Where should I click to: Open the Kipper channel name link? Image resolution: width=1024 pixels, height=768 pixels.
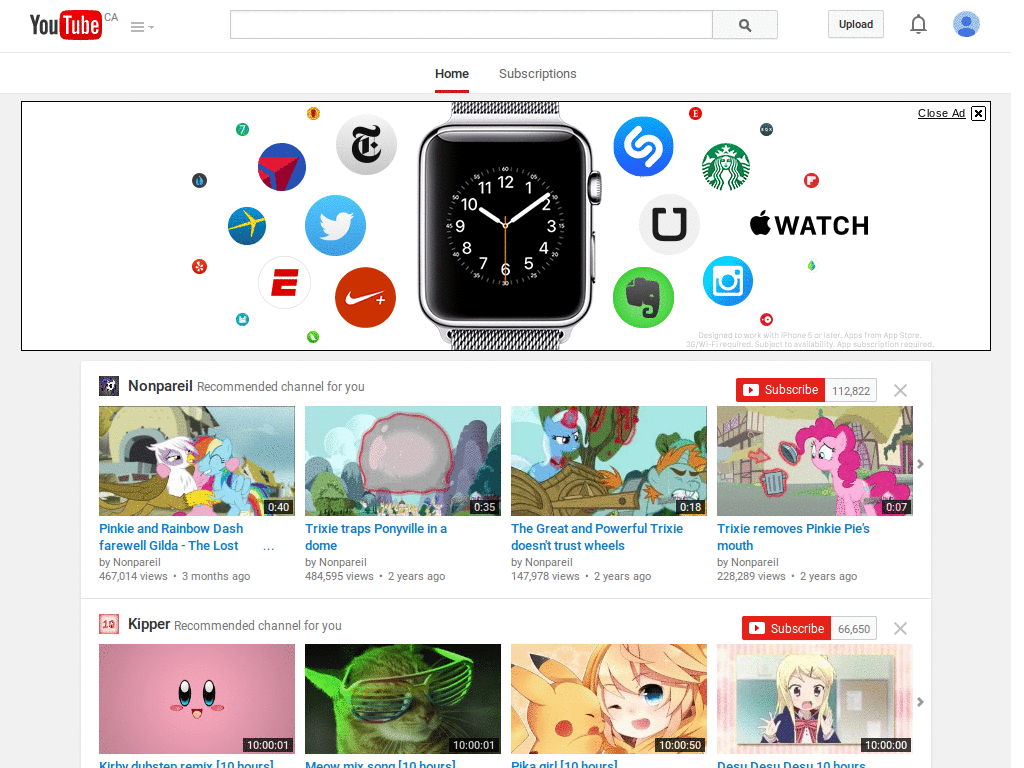pyautogui.click(x=149, y=624)
